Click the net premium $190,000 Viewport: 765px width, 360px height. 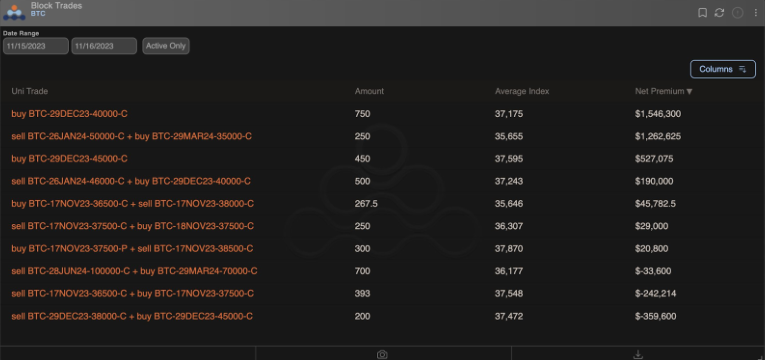coord(654,181)
